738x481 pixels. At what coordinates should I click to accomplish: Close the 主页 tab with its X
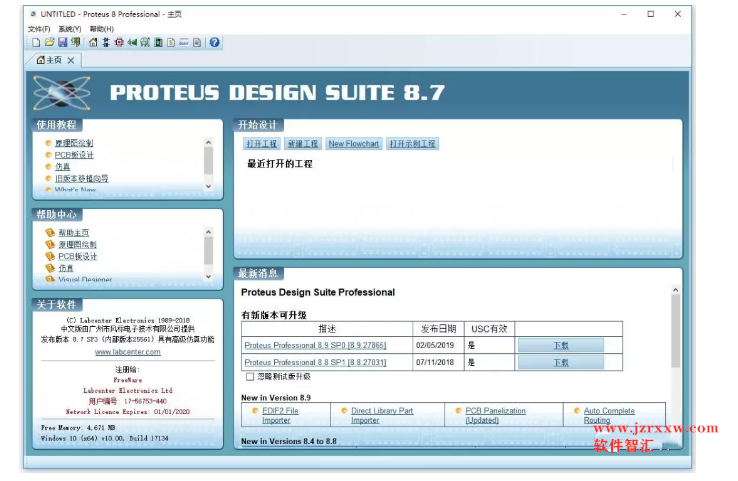point(71,60)
